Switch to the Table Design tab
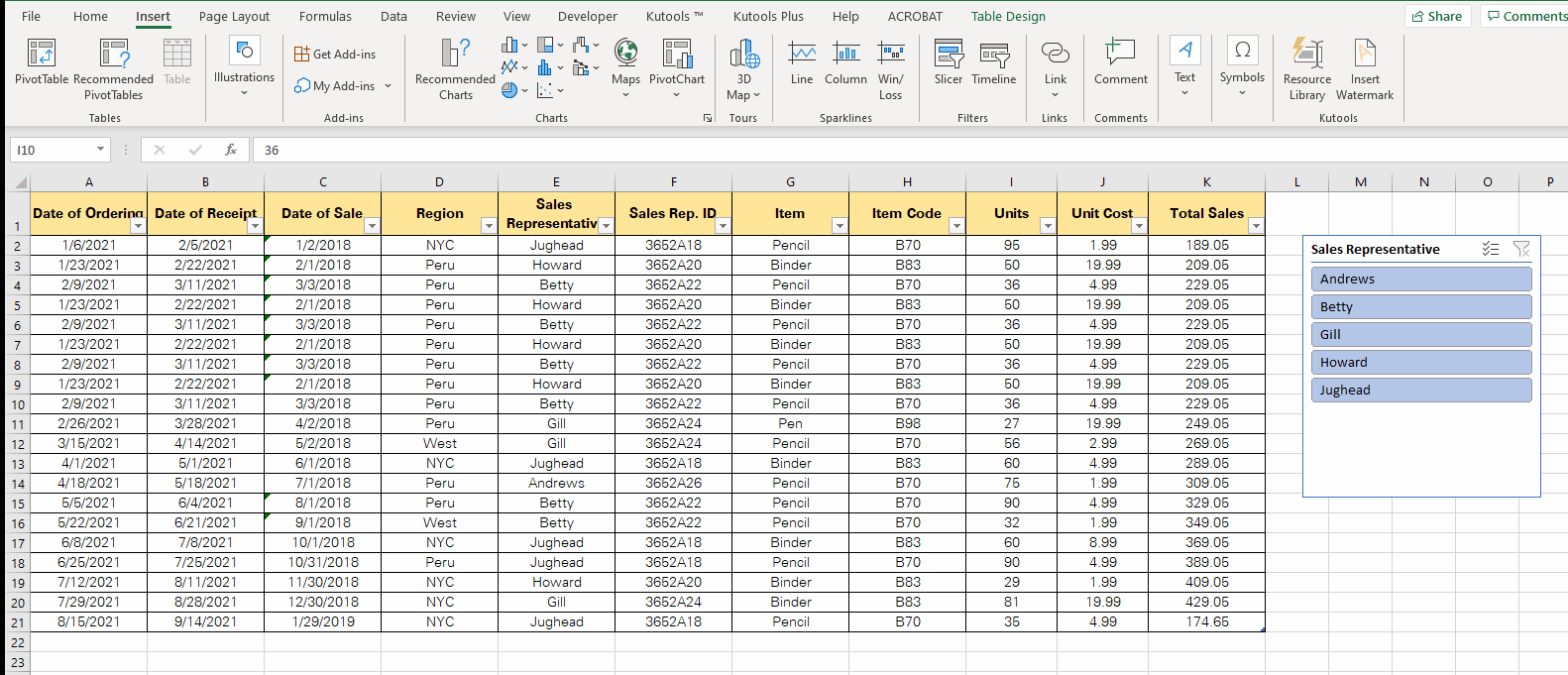This screenshot has height=675, width=1568. pos(1008,16)
